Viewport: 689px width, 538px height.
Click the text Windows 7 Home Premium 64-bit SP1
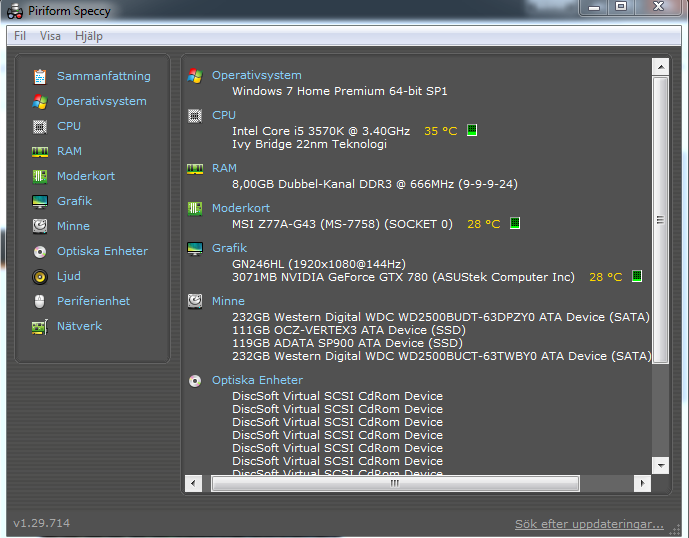340,91
